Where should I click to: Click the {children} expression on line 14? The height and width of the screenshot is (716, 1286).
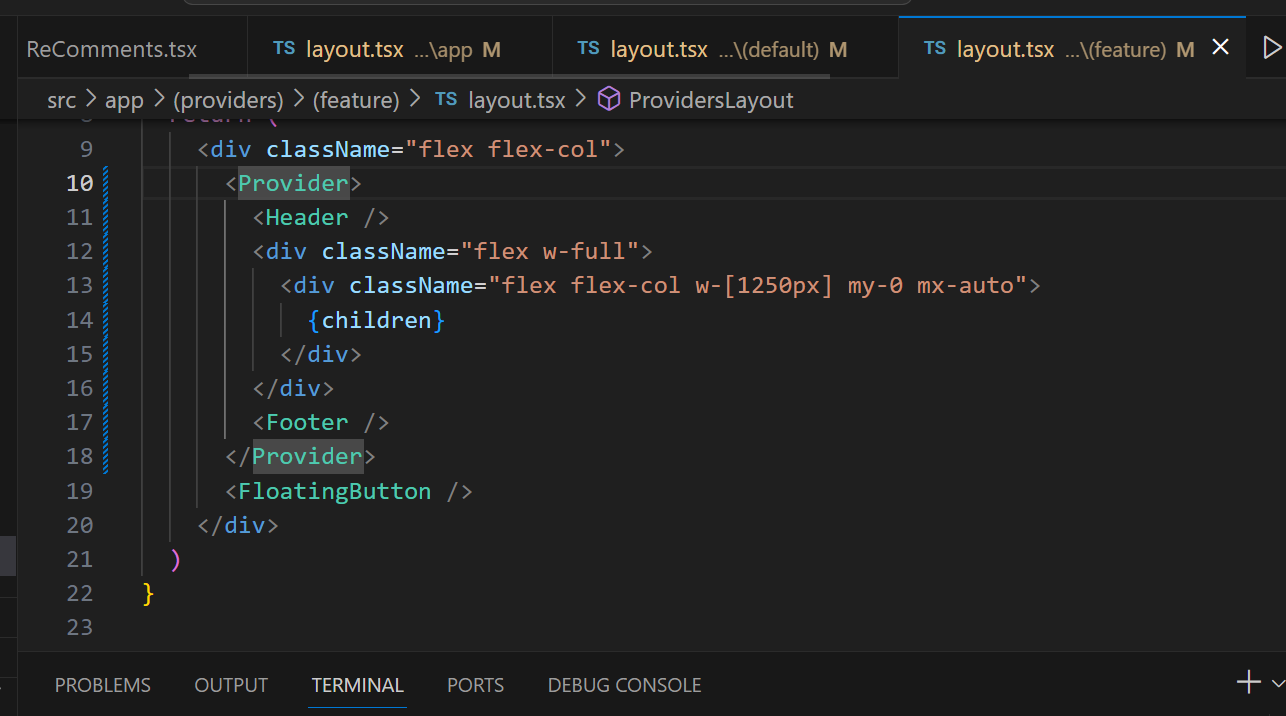[376, 320]
